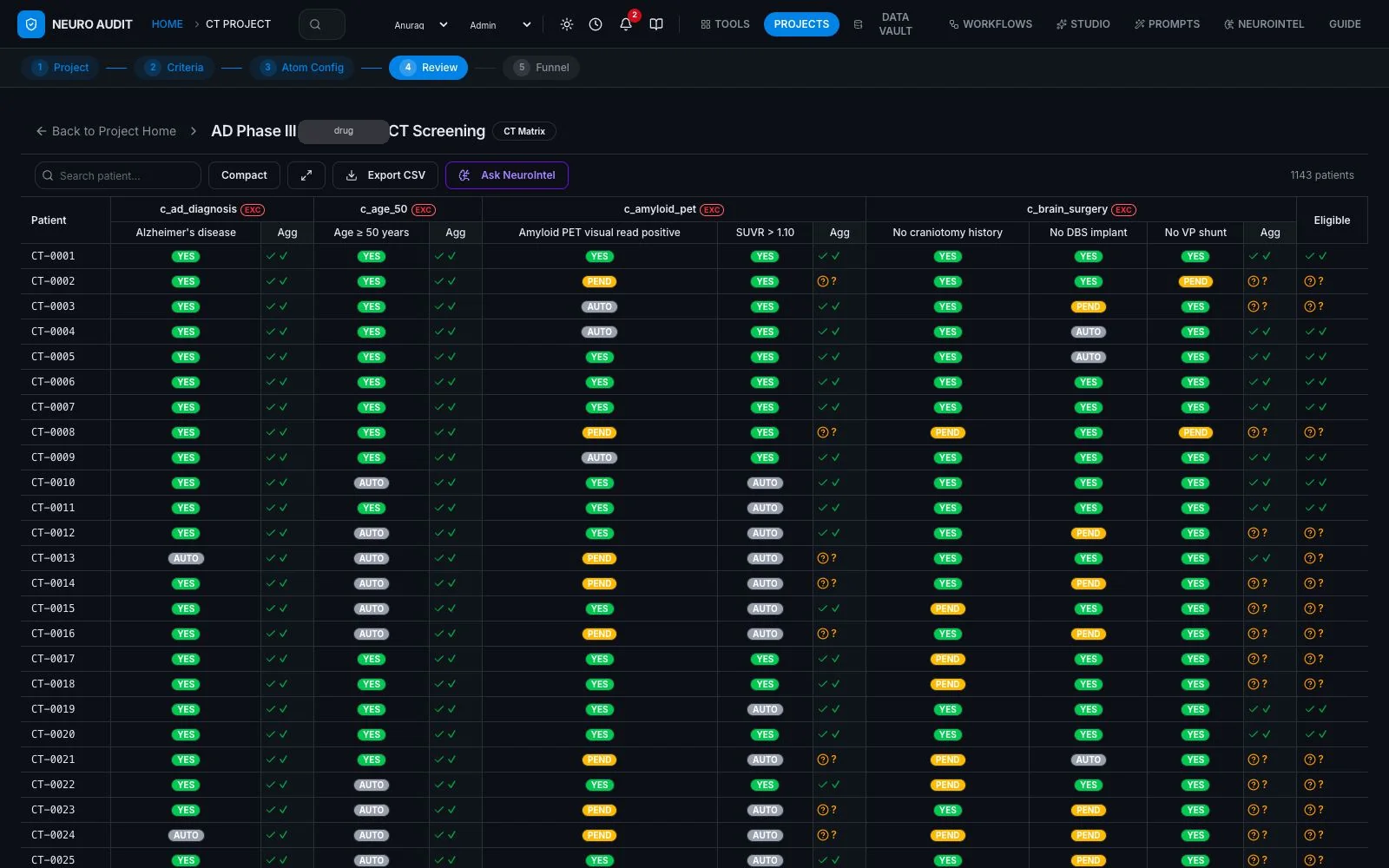Click the EXC badge next to c_age_50
The width and height of the screenshot is (1389, 868).
tap(424, 209)
